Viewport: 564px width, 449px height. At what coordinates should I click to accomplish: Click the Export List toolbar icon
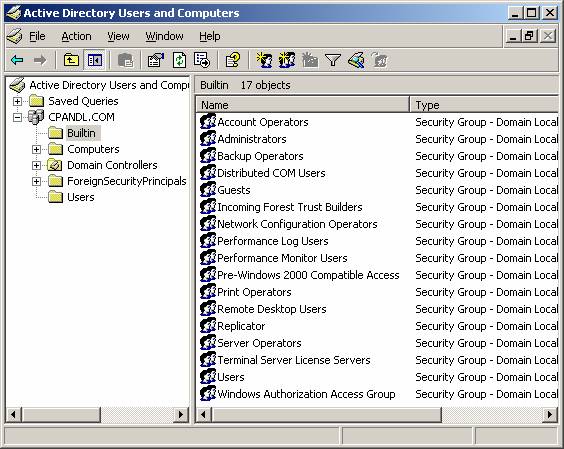click(x=202, y=60)
